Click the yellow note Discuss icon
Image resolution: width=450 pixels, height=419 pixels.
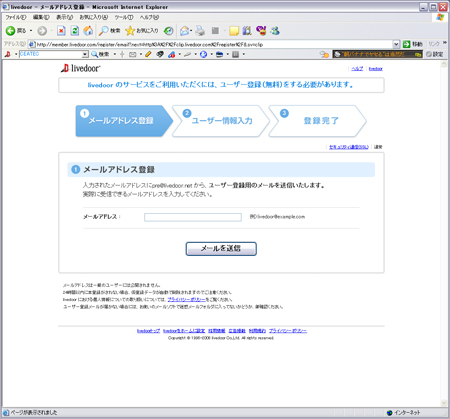point(234,31)
